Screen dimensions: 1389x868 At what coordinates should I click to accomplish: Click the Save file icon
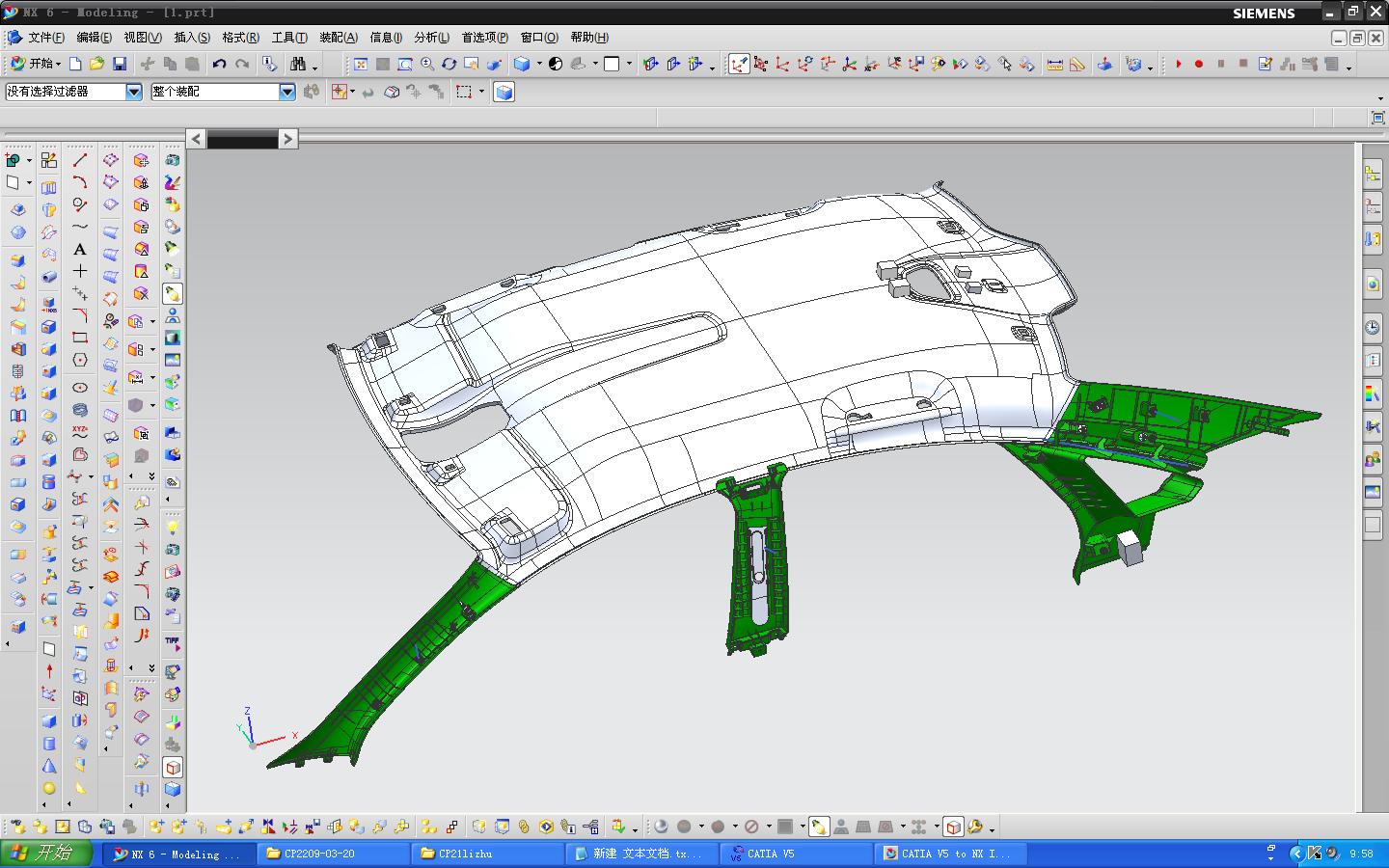[120, 64]
